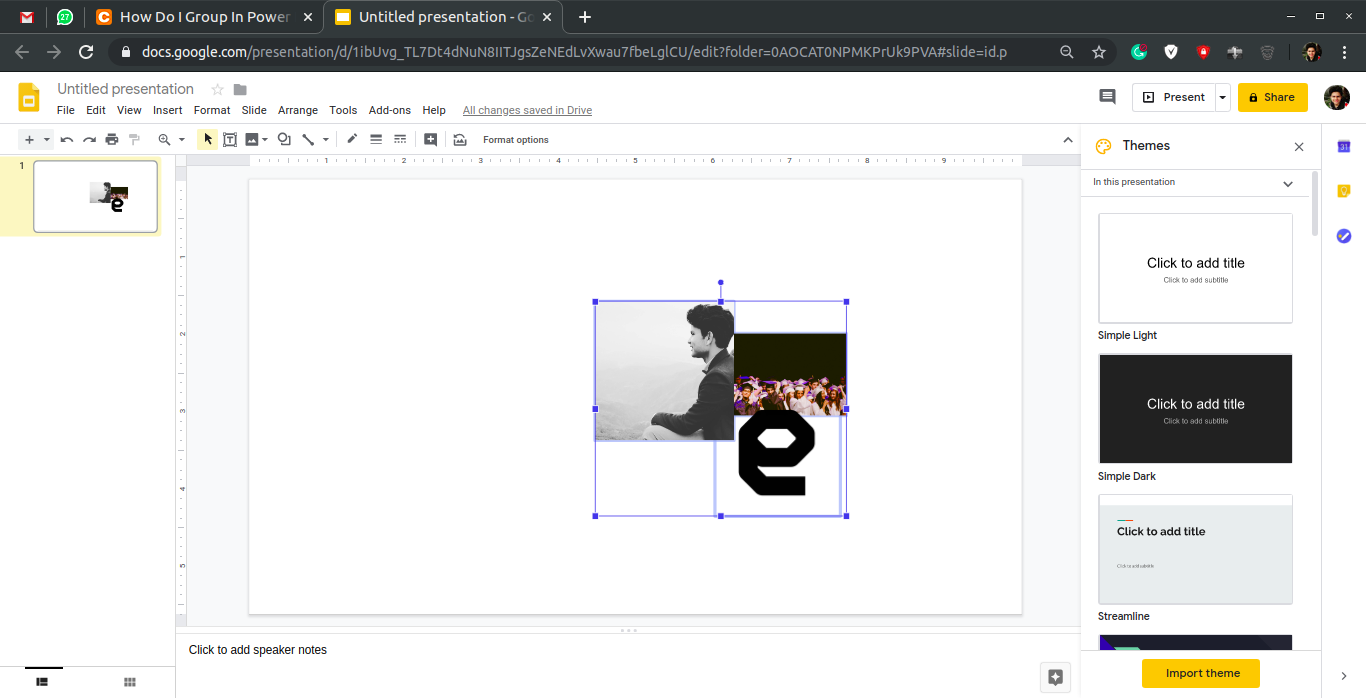Select the Shape tool
This screenshot has width=1366, height=698.
click(x=284, y=140)
